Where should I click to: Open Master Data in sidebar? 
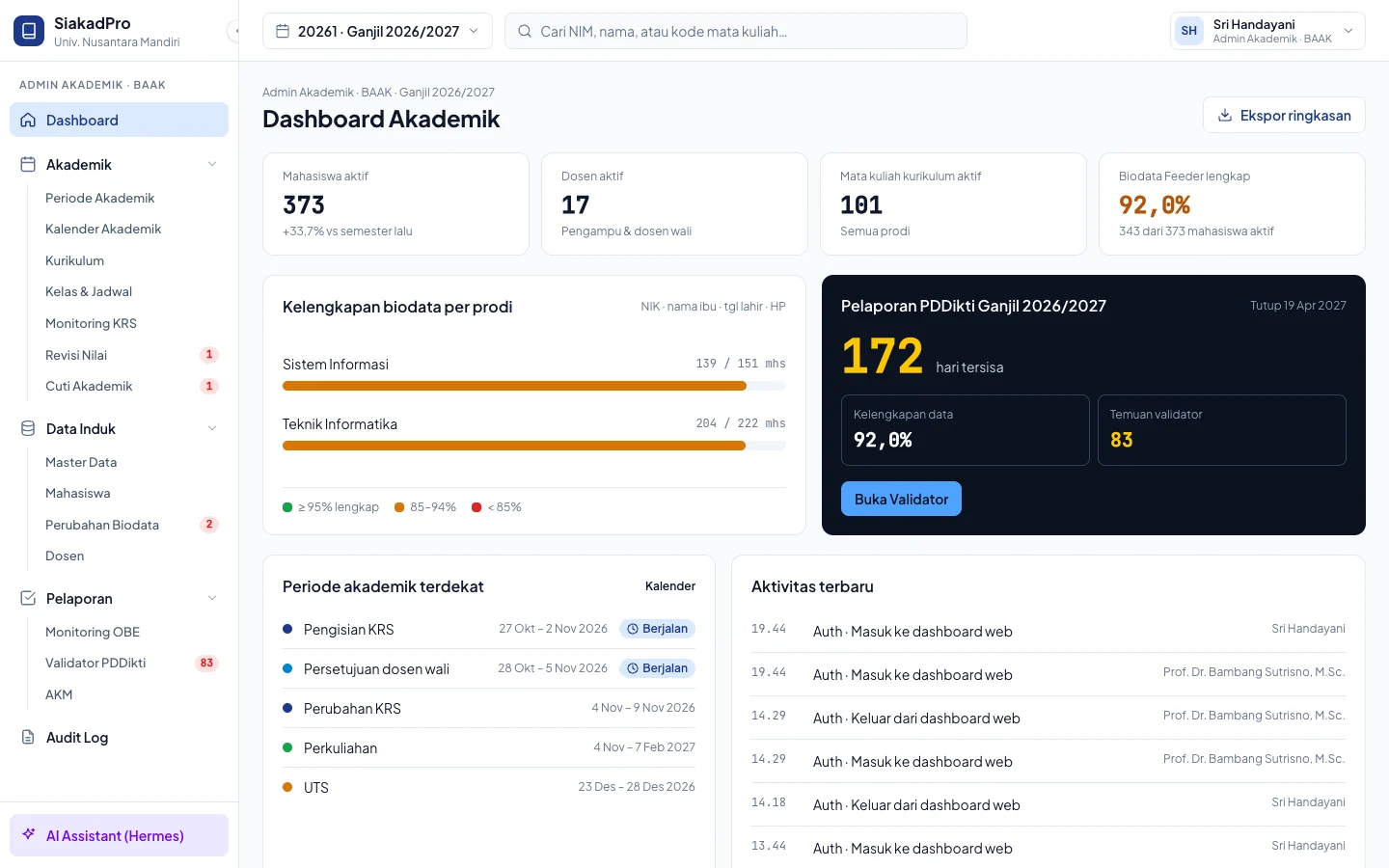point(130,462)
